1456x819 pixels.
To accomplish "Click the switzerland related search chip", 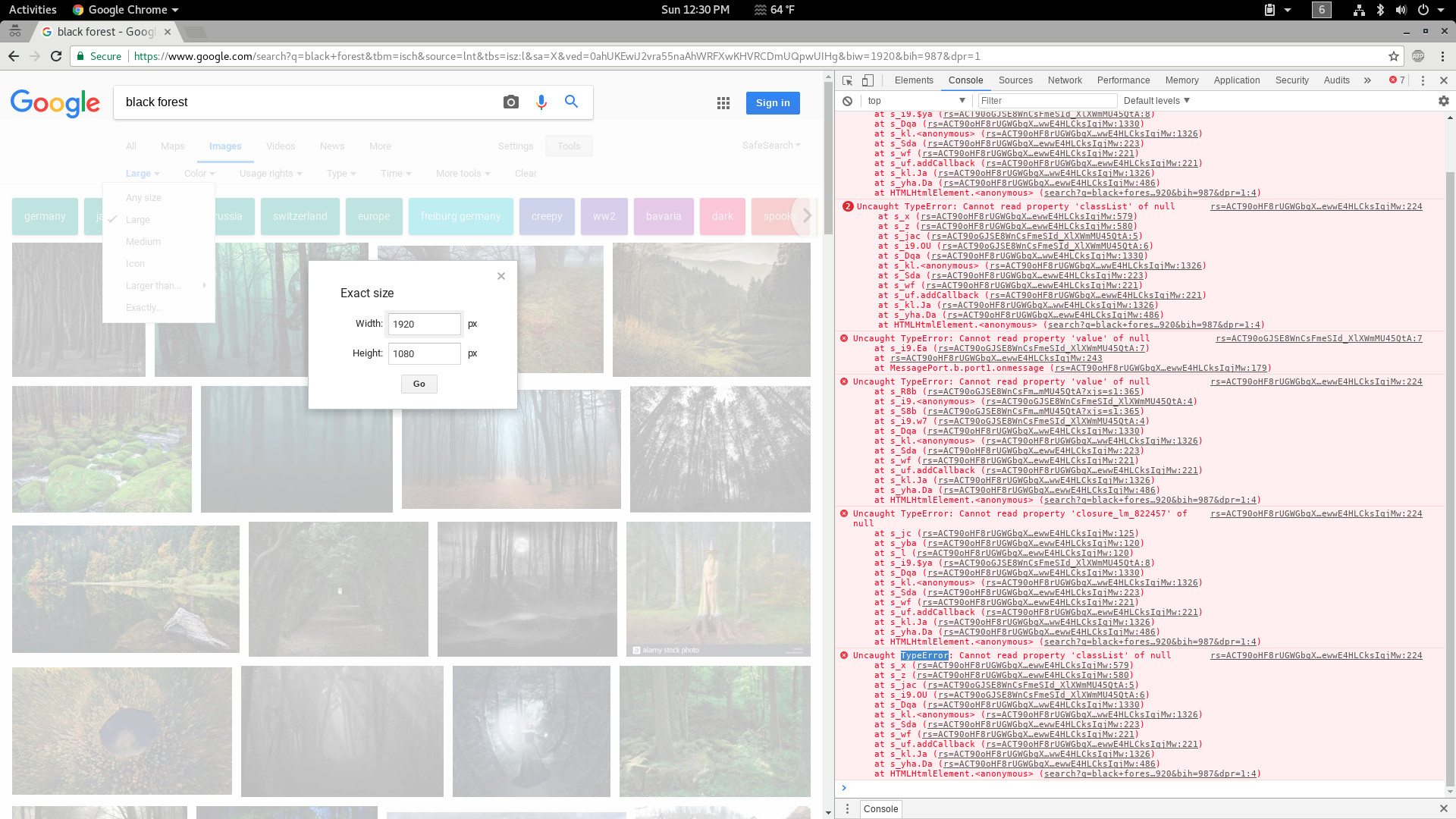I will pyautogui.click(x=300, y=216).
